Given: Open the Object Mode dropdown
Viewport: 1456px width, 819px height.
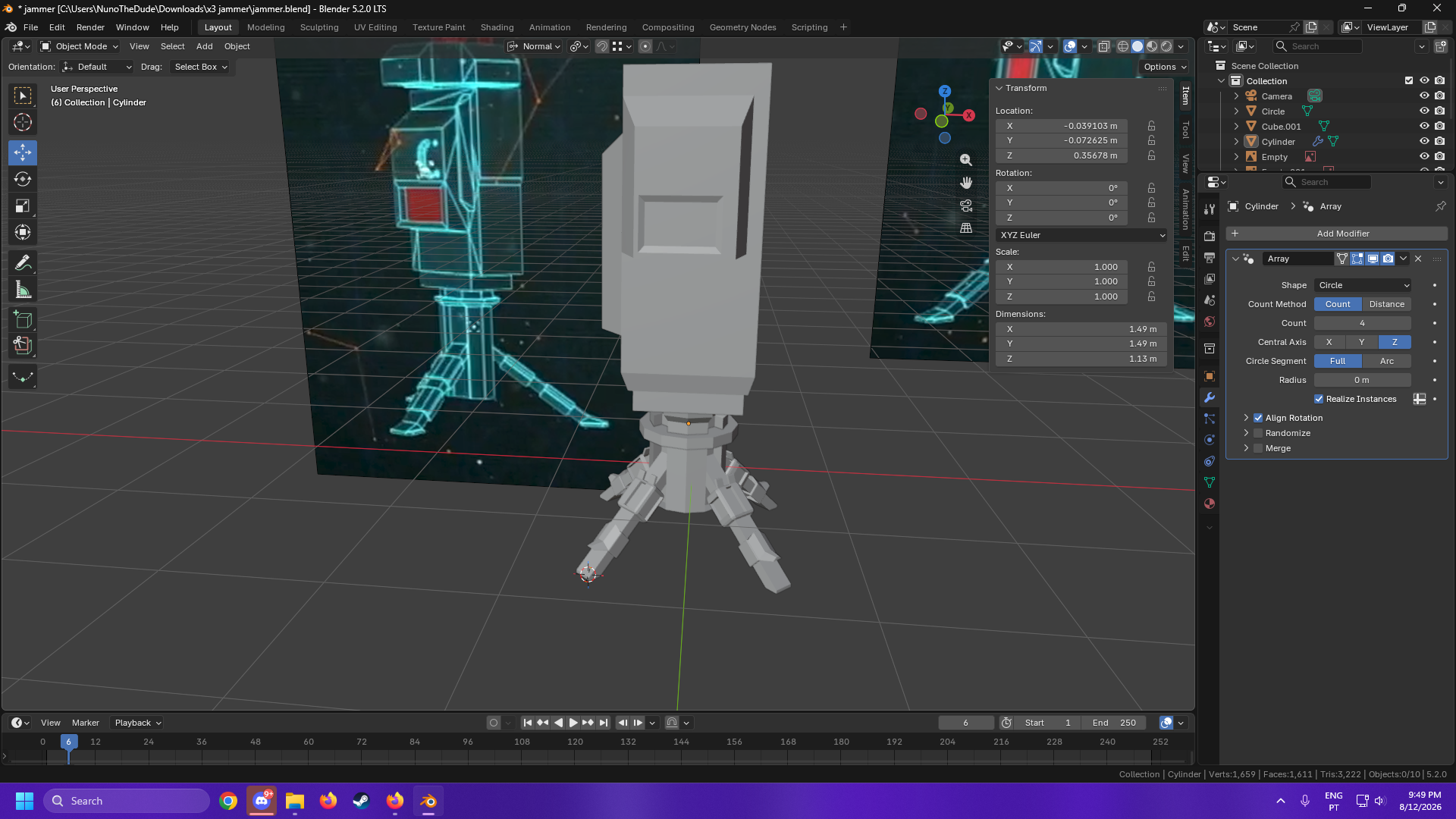Looking at the screenshot, I should [80, 46].
